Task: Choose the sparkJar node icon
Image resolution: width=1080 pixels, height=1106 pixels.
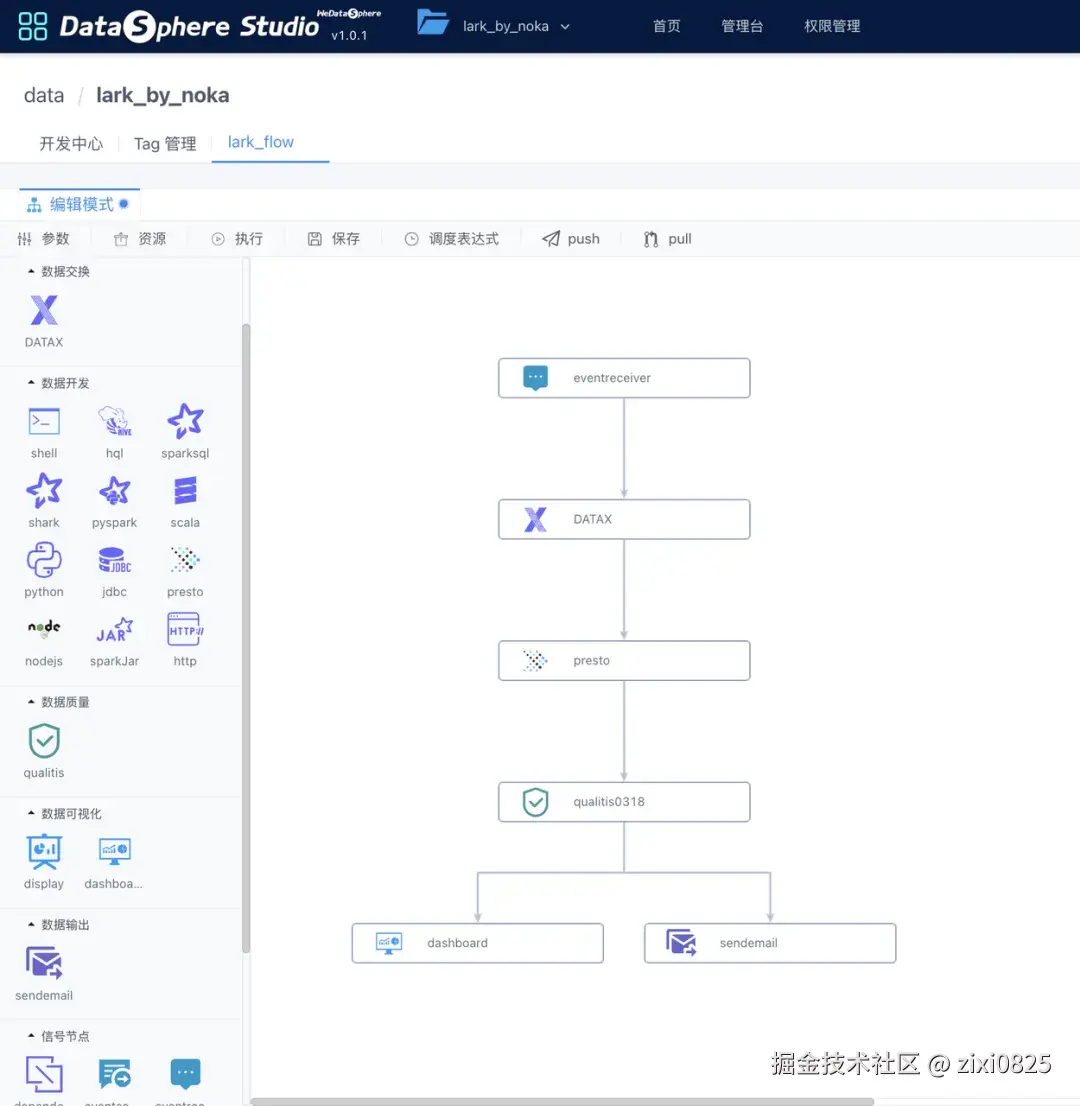Action: (x=114, y=630)
